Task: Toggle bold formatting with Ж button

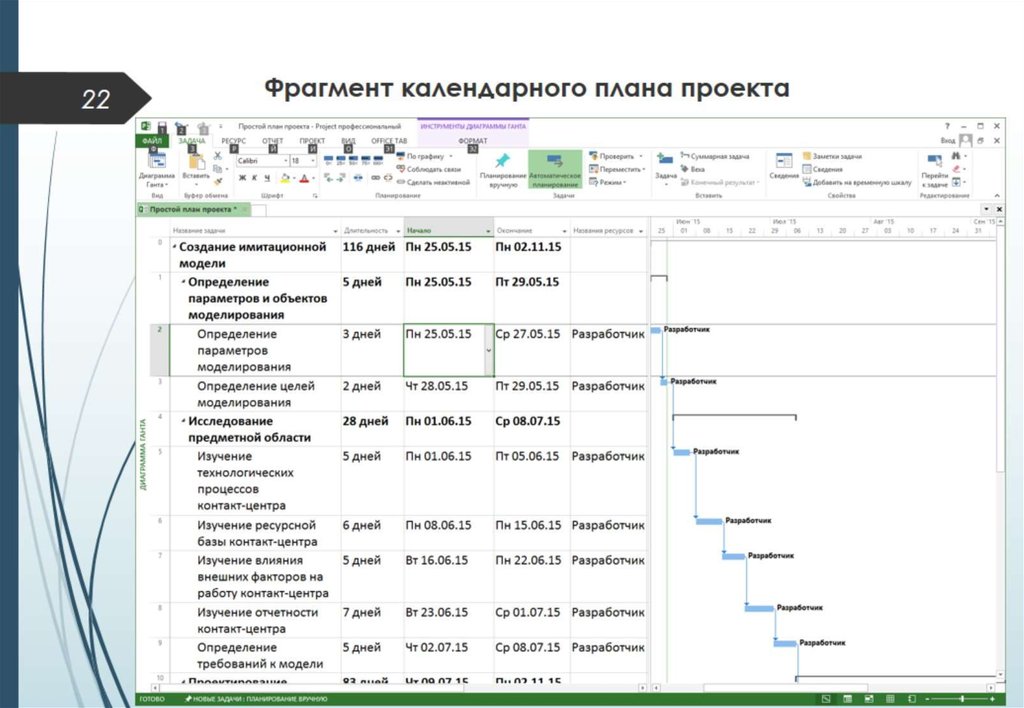Action: [x=240, y=177]
